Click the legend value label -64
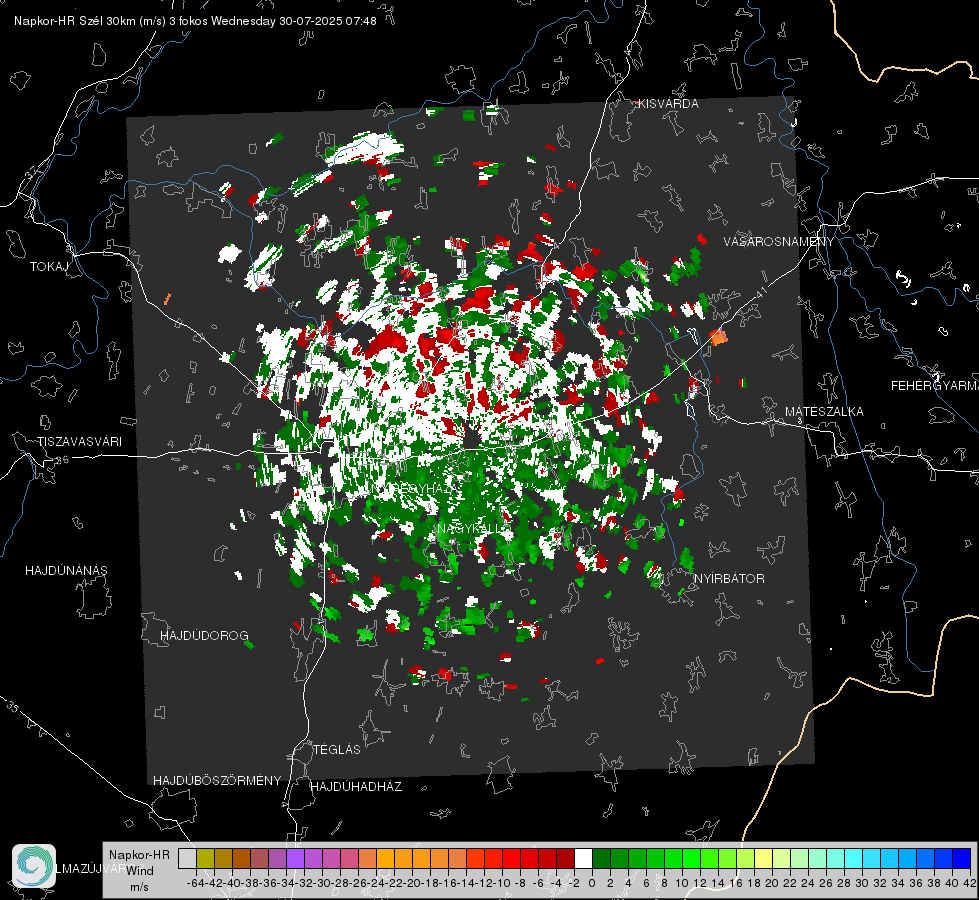This screenshot has height=900, width=979. point(196,883)
